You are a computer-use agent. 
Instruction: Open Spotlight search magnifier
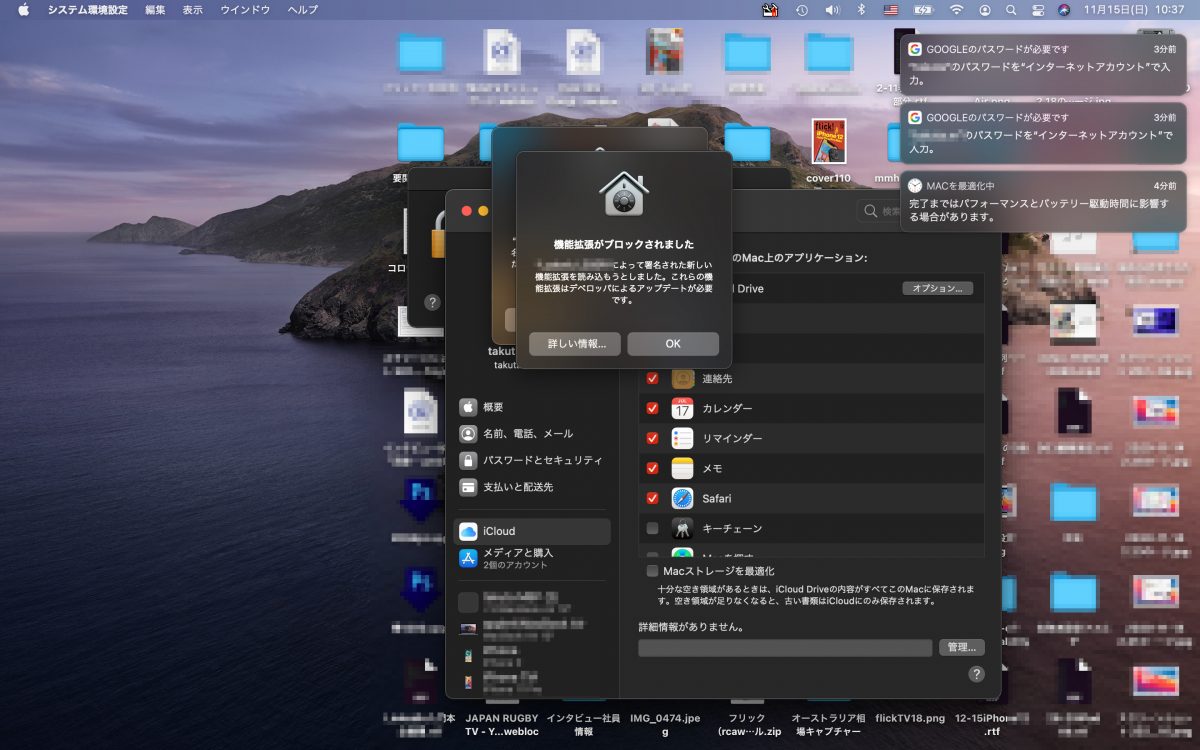[x=1011, y=10]
